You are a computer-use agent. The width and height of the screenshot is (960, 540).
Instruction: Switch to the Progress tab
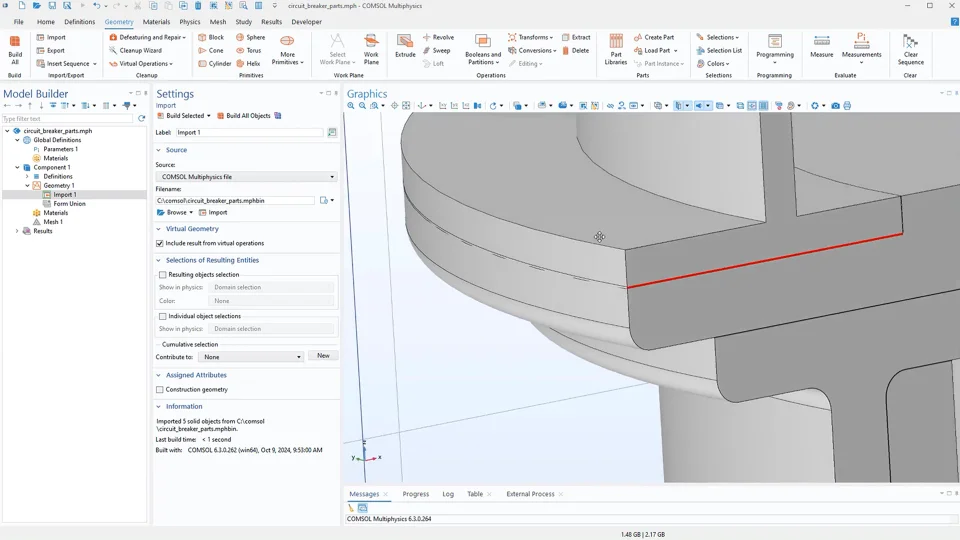(x=415, y=494)
